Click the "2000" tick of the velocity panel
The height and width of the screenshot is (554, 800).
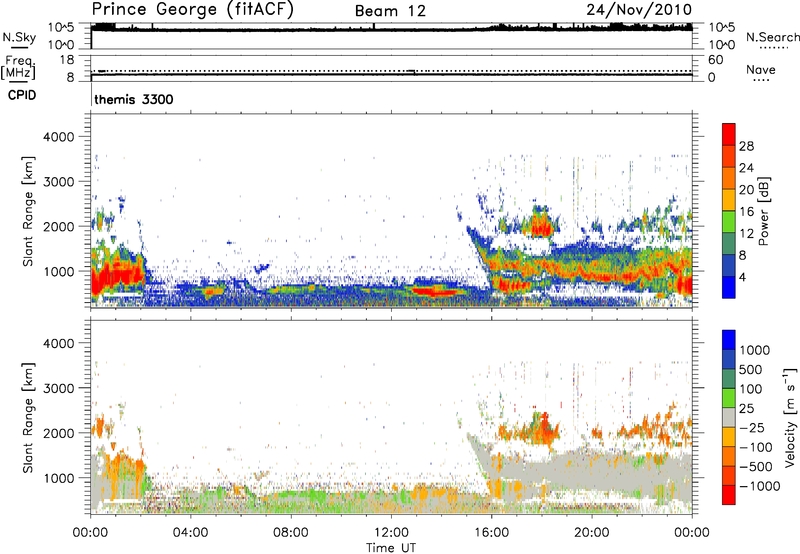tap(59, 433)
